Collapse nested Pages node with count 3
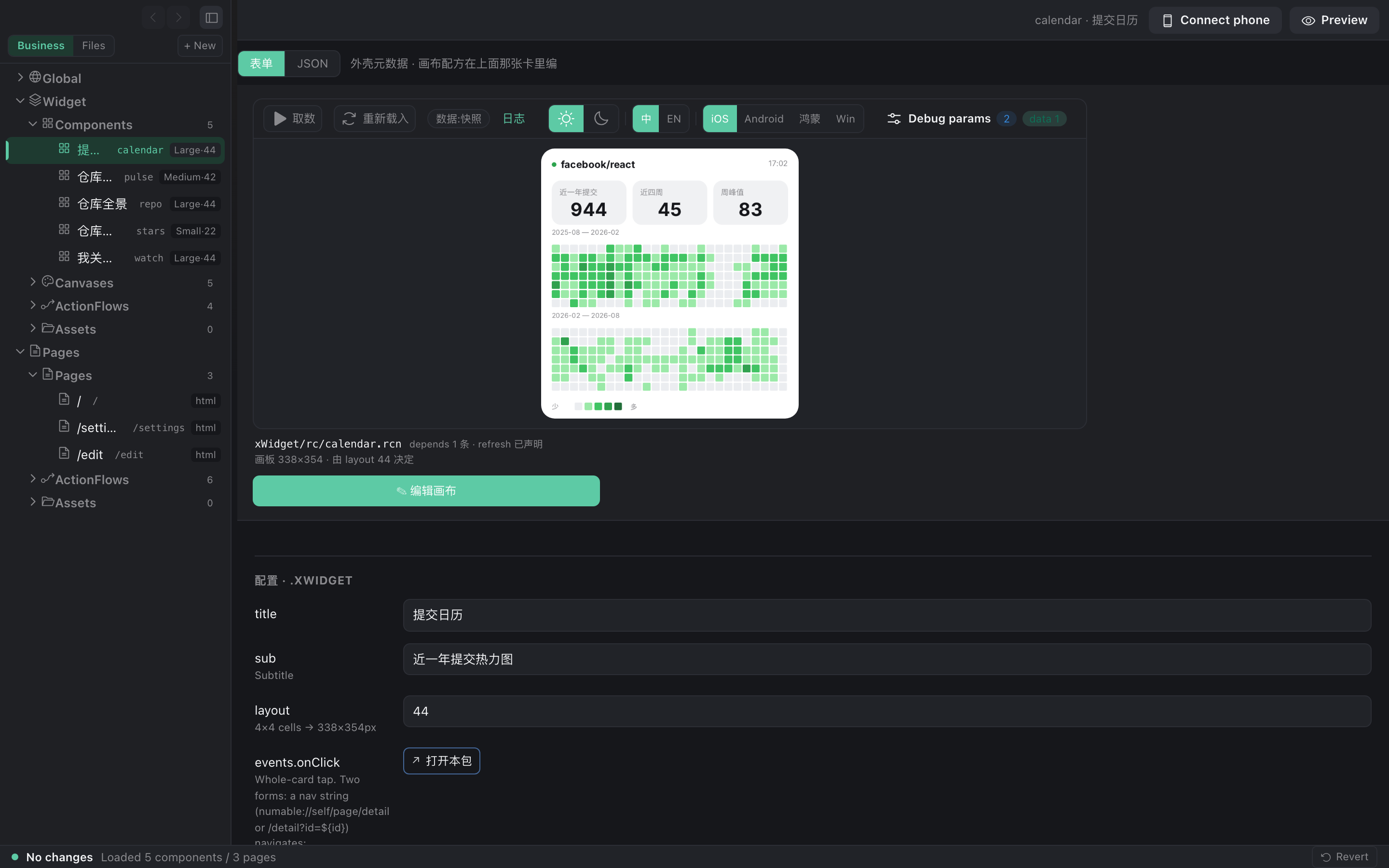The image size is (1389, 868). 33,374
